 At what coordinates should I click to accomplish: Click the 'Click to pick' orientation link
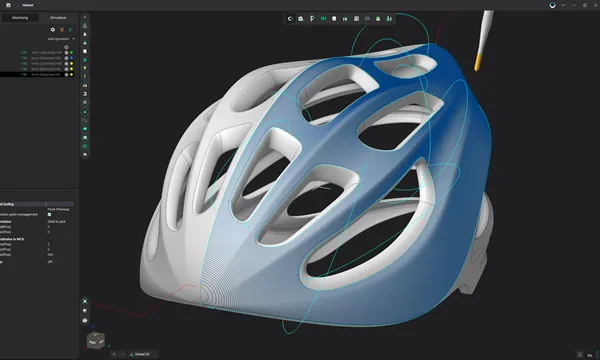(x=56, y=222)
